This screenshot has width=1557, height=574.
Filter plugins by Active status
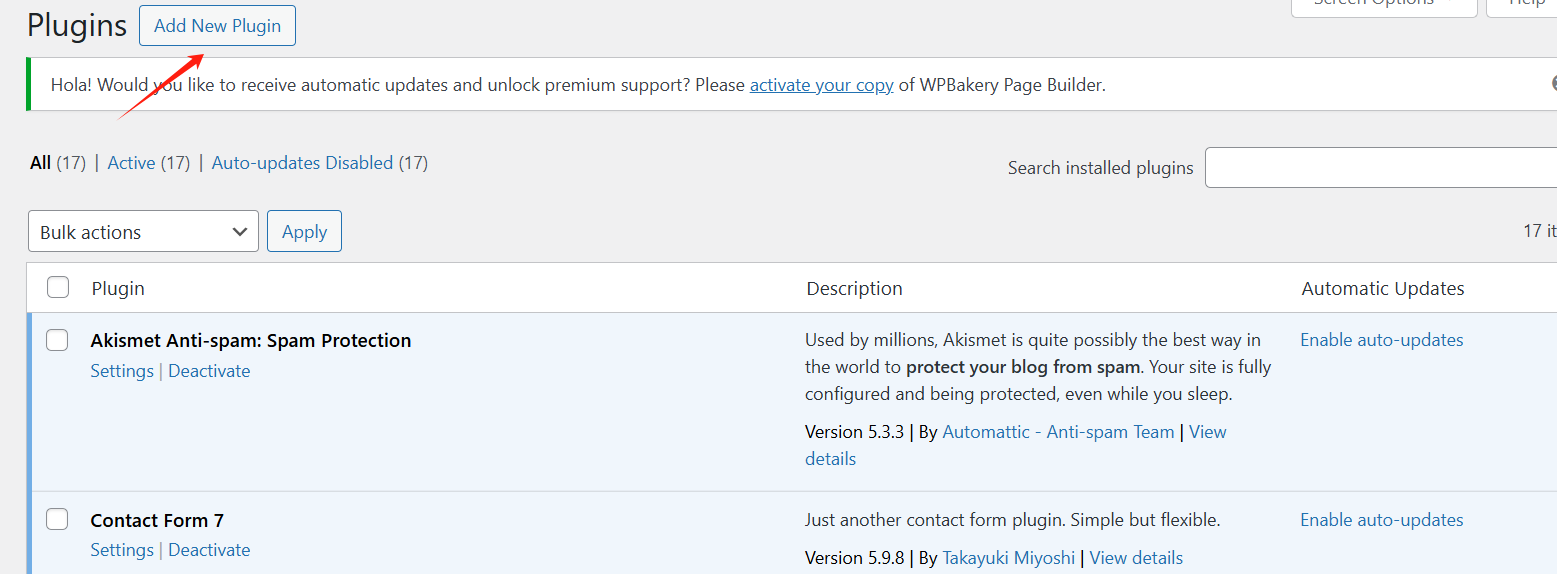(x=131, y=163)
